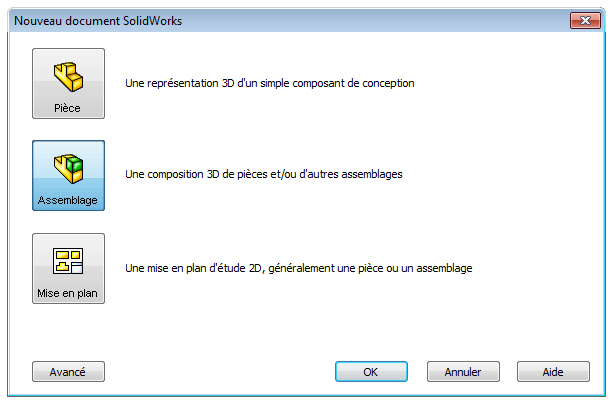Close the Nouveau document SolidWorks dialog
The width and height of the screenshot is (612, 406).
pyautogui.click(x=585, y=21)
